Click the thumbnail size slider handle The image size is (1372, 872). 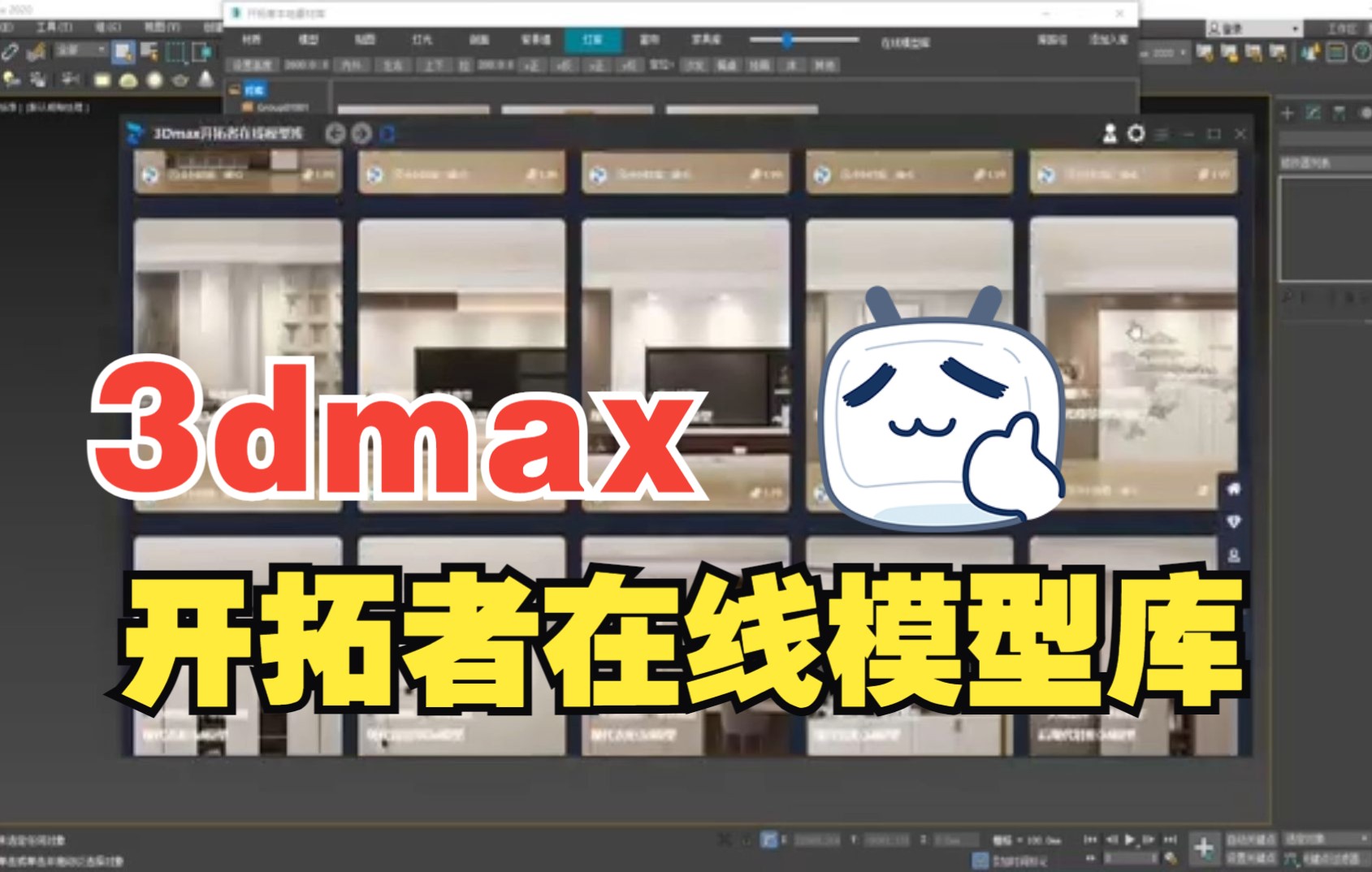pos(786,39)
